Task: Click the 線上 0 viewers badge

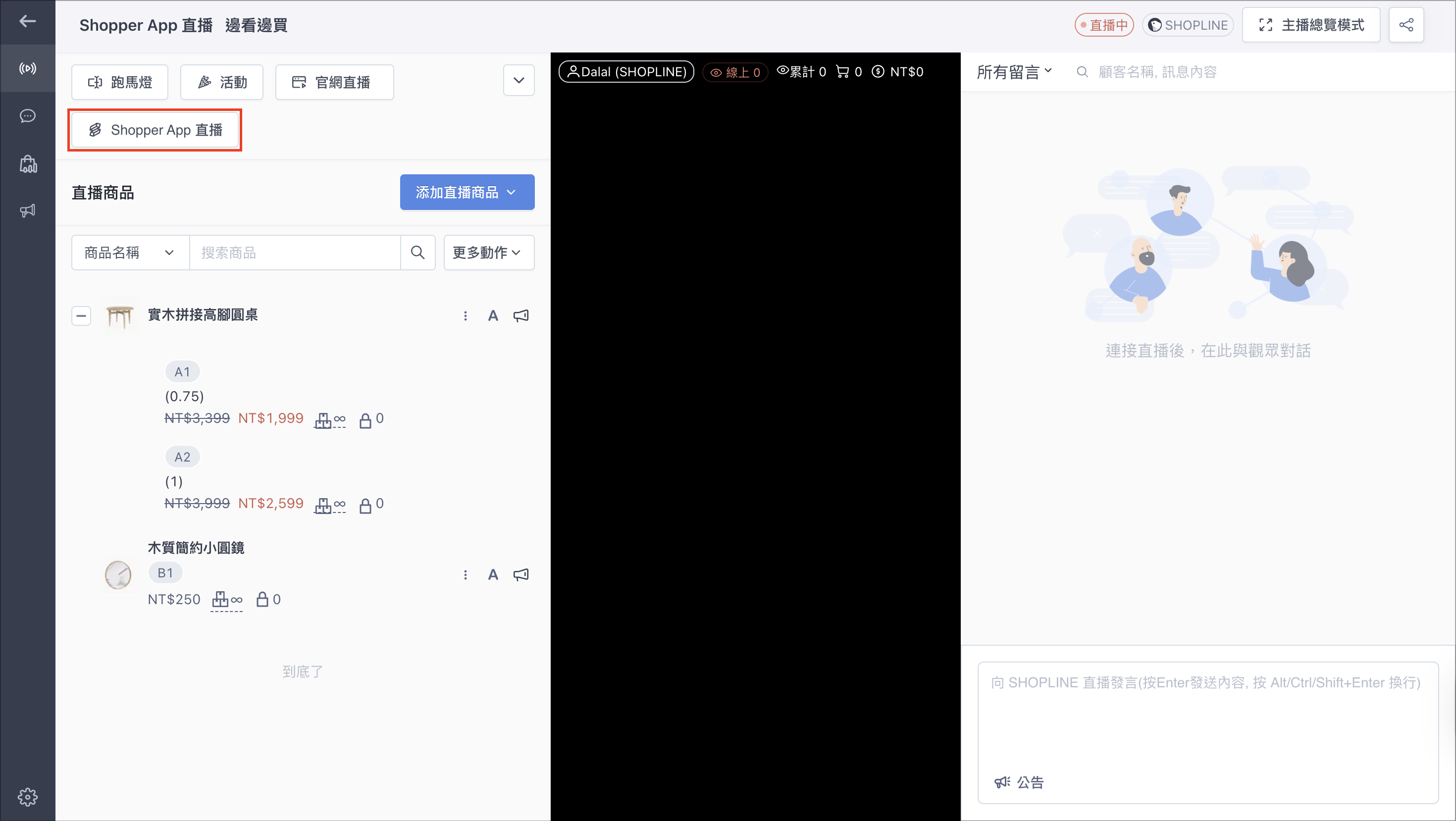Action: tap(735, 72)
